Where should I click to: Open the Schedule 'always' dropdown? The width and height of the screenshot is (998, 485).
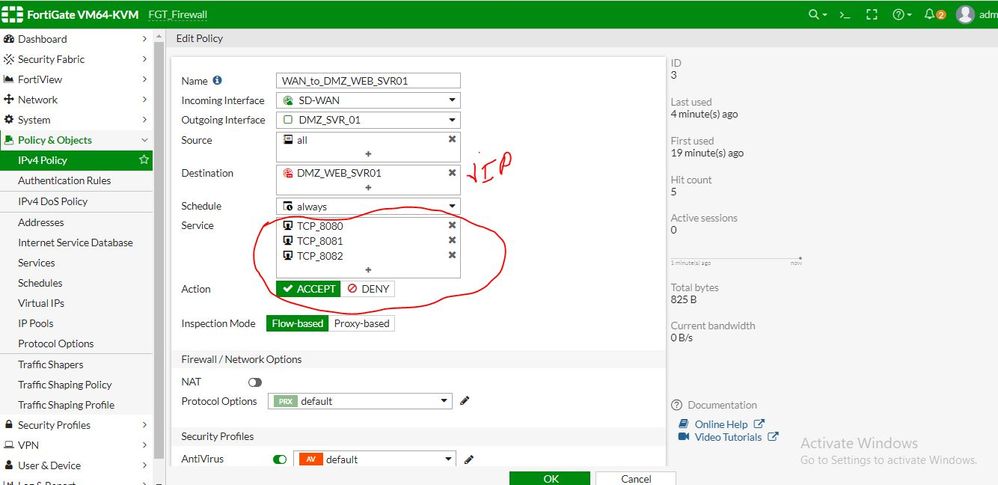[368, 206]
